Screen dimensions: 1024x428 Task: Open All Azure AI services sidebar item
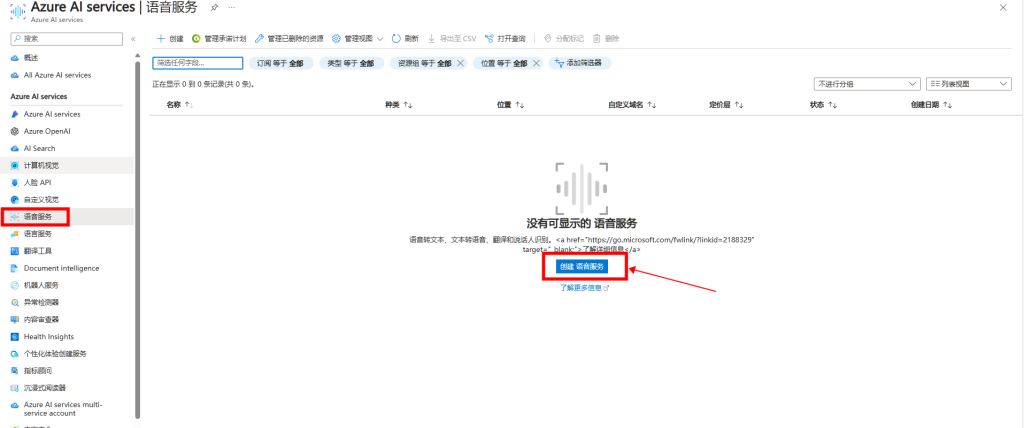57,75
